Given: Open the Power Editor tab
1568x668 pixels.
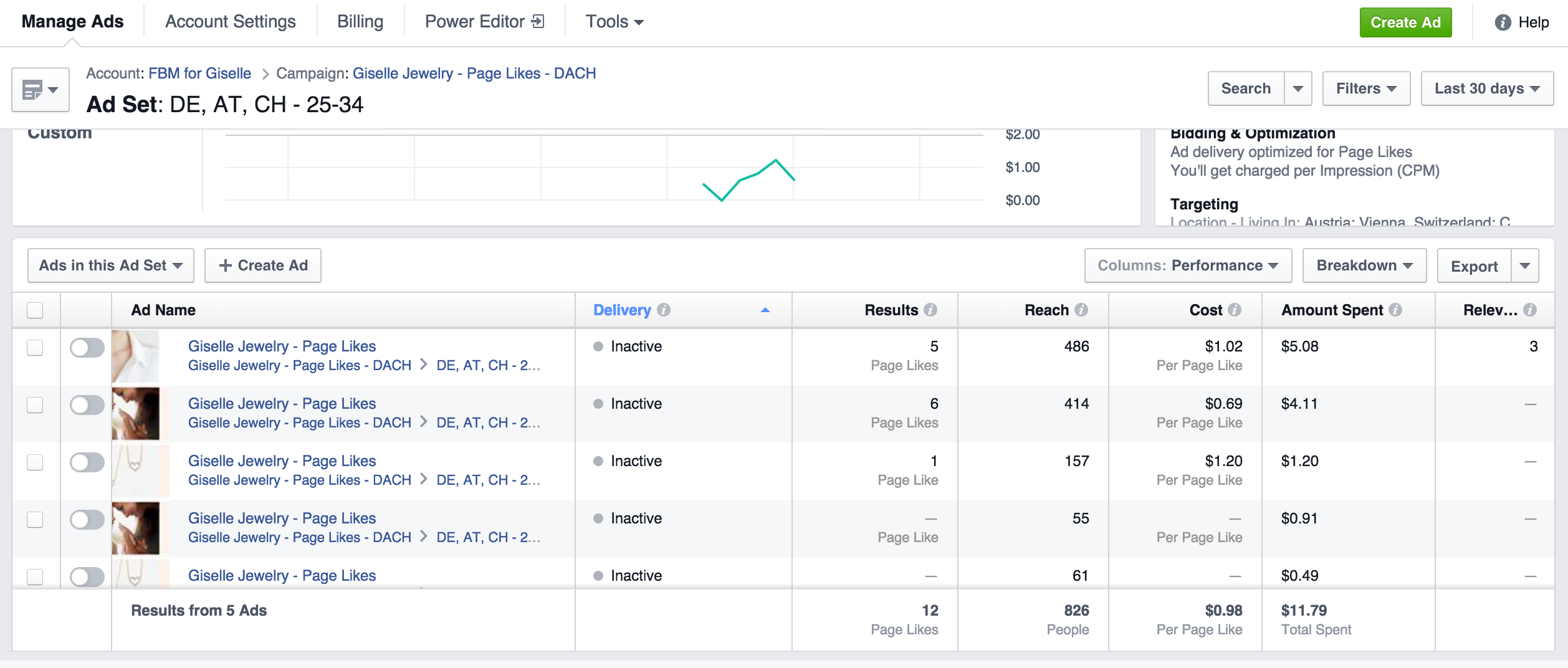Looking at the screenshot, I should pos(484,22).
